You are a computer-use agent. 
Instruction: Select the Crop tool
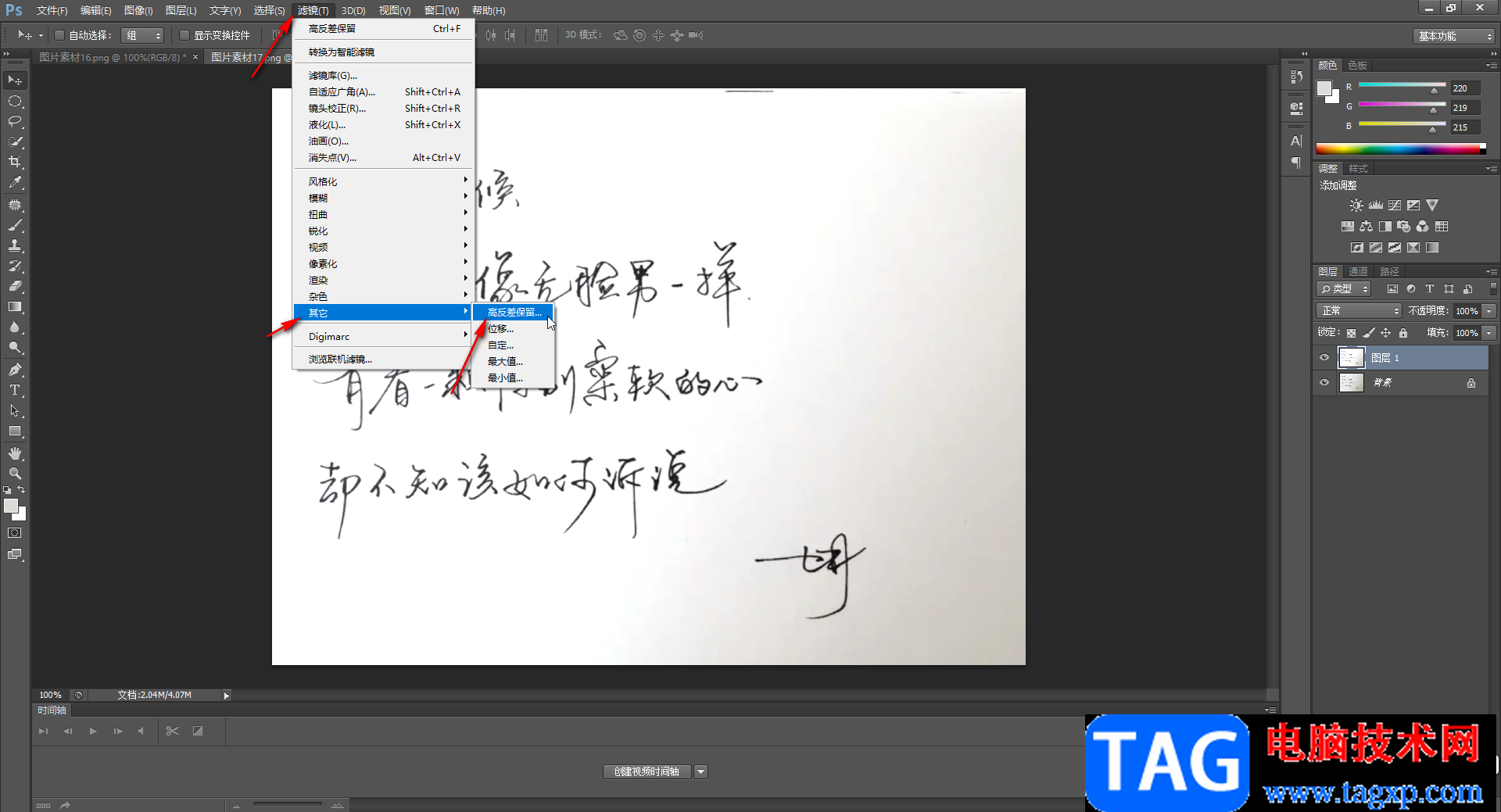pos(15,162)
